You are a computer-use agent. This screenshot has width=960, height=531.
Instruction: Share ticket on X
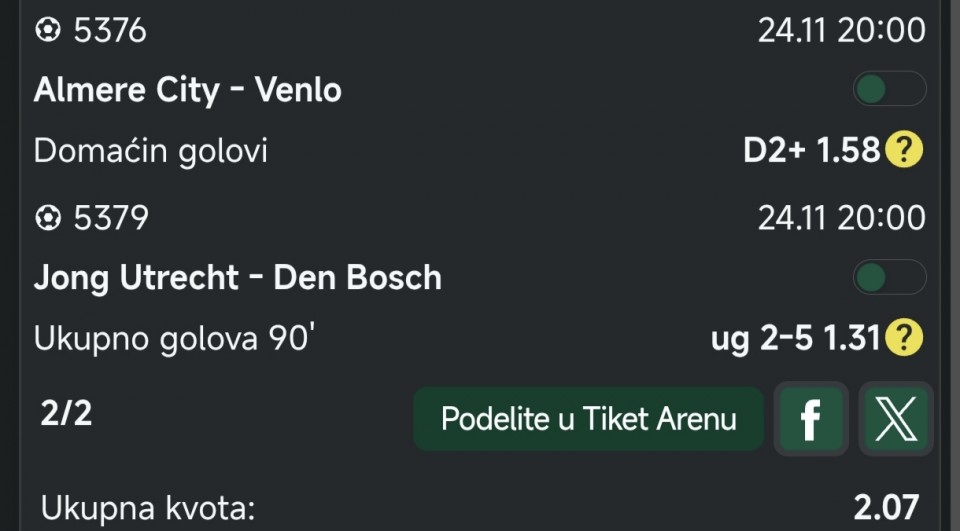tap(895, 419)
